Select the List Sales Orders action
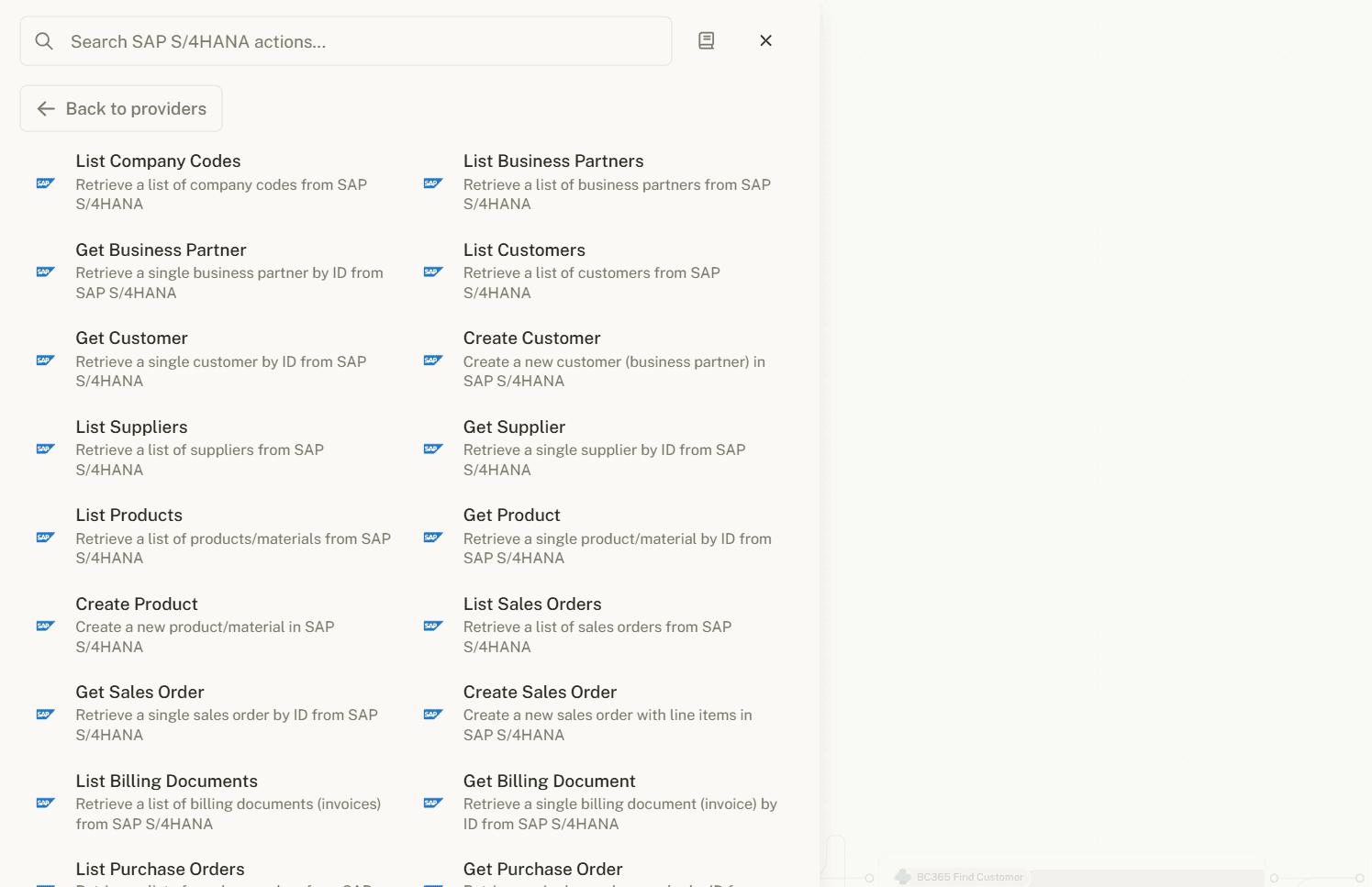This screenshot has width=1372, height=887. (x=532, y=604)
